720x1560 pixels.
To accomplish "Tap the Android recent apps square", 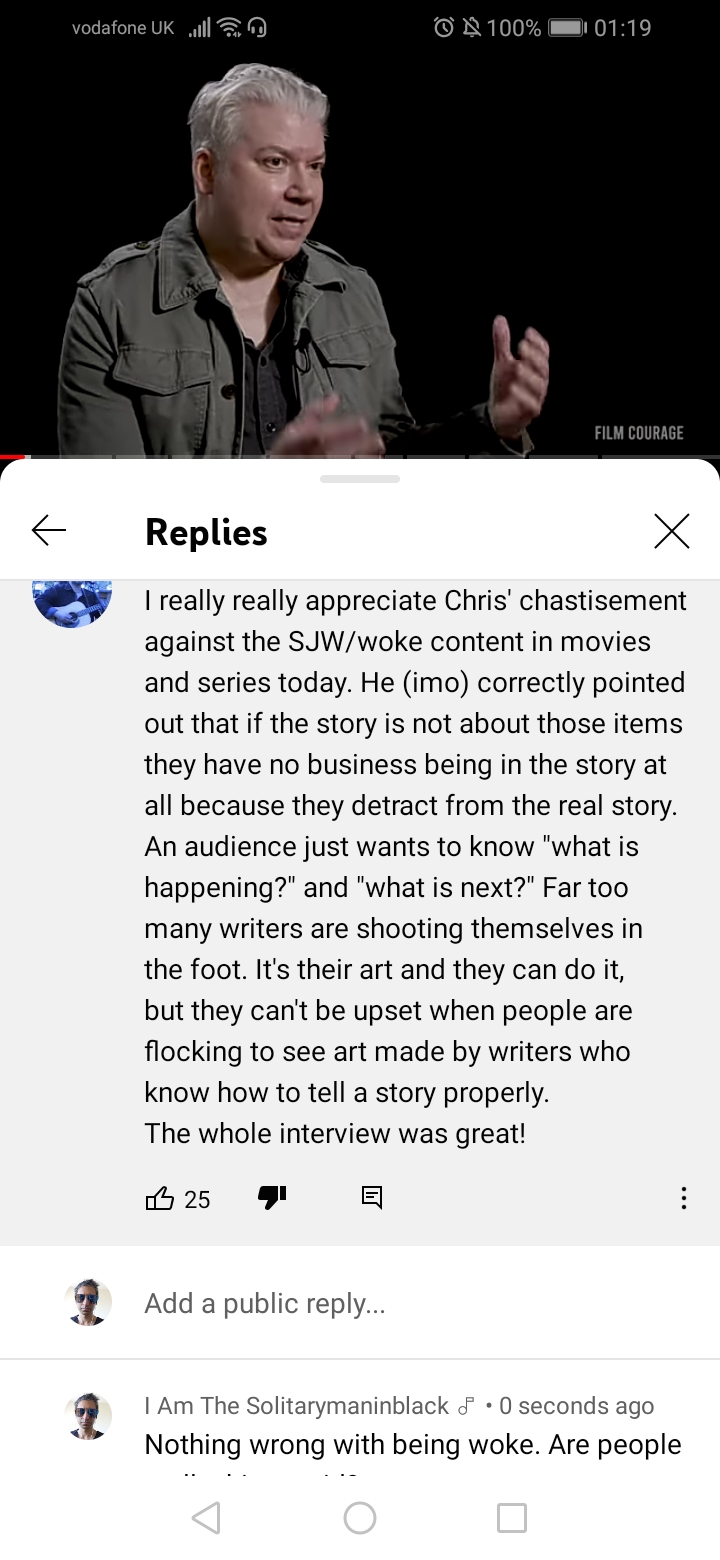I will 512,1517.
